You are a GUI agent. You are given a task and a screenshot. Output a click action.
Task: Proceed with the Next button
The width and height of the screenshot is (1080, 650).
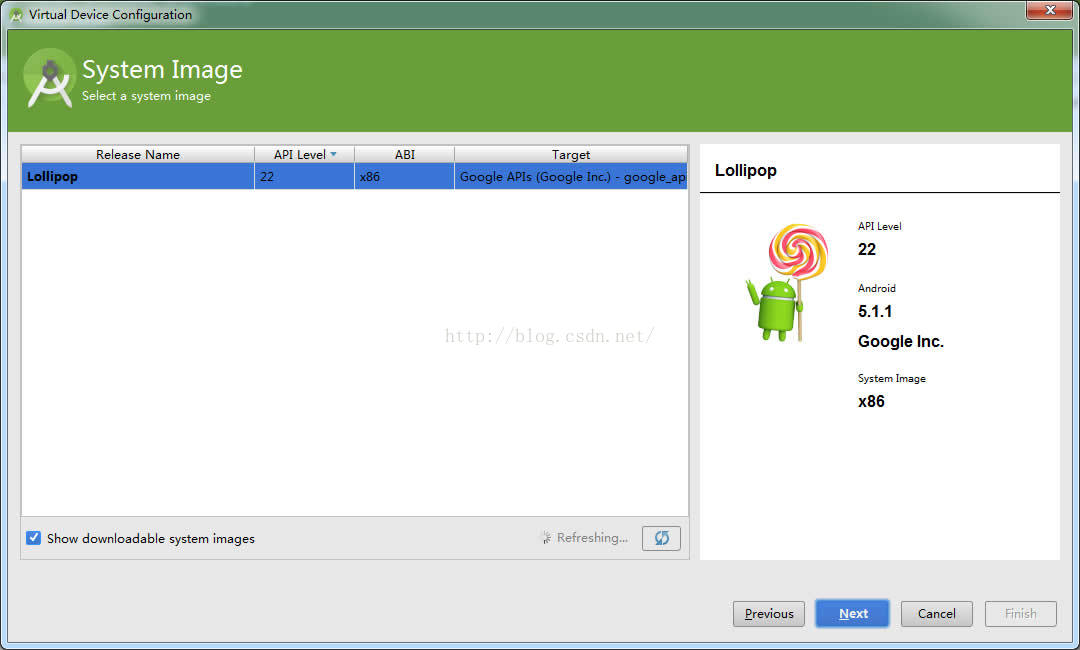point(853,614)
